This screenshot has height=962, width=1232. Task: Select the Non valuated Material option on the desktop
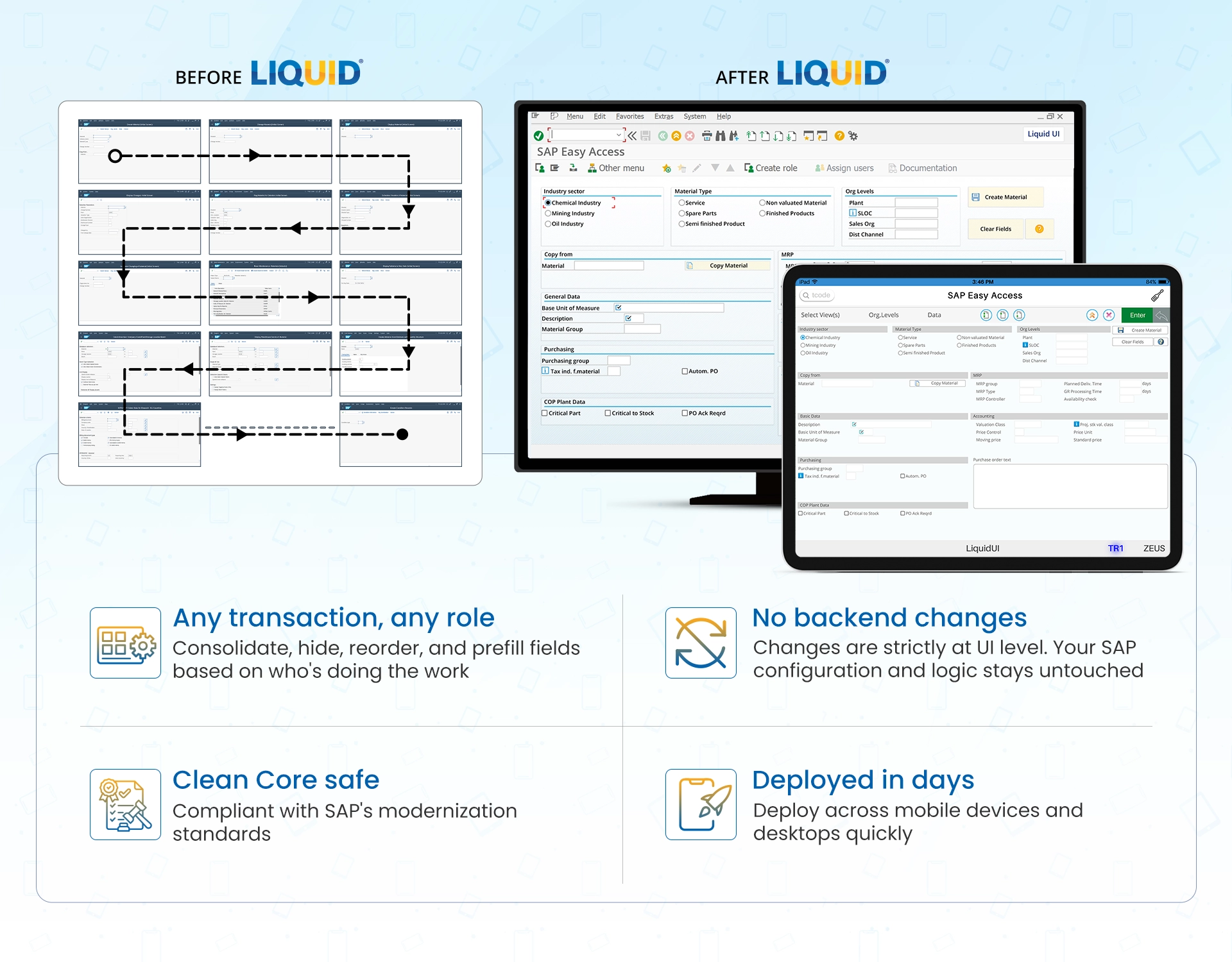762,203
